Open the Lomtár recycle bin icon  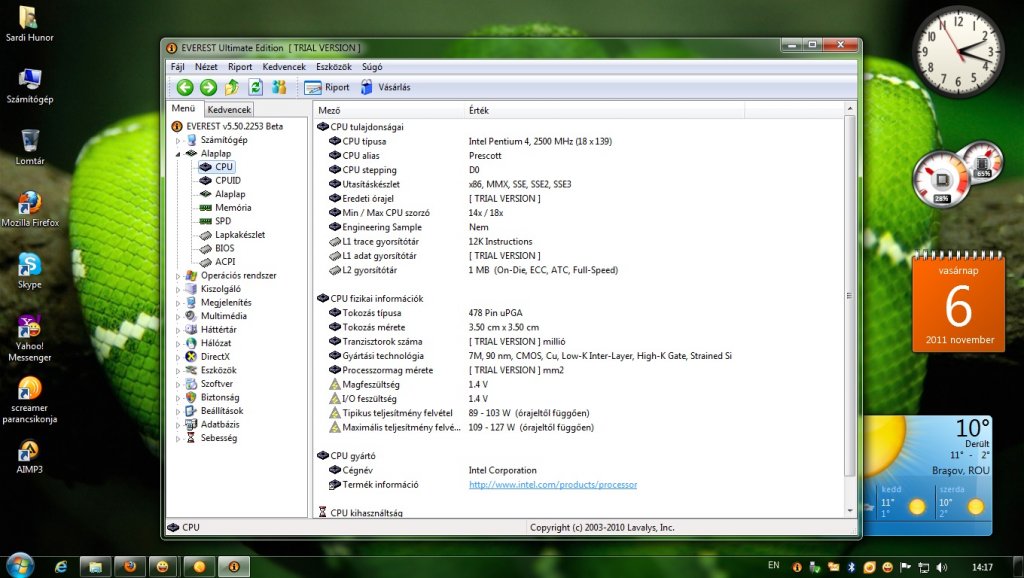(30, 147)
